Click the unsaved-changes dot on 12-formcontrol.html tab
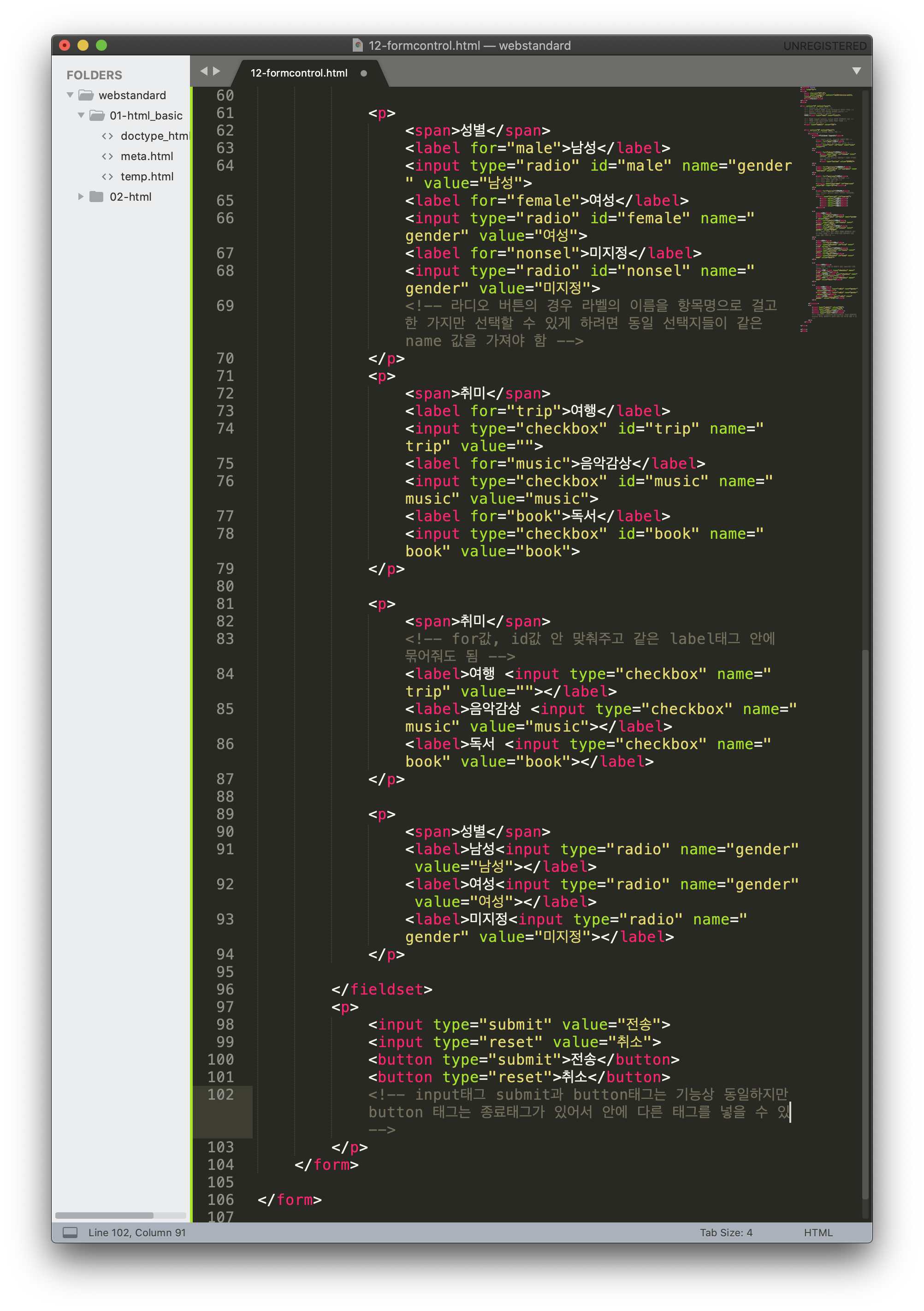 [x=363, y=73]
